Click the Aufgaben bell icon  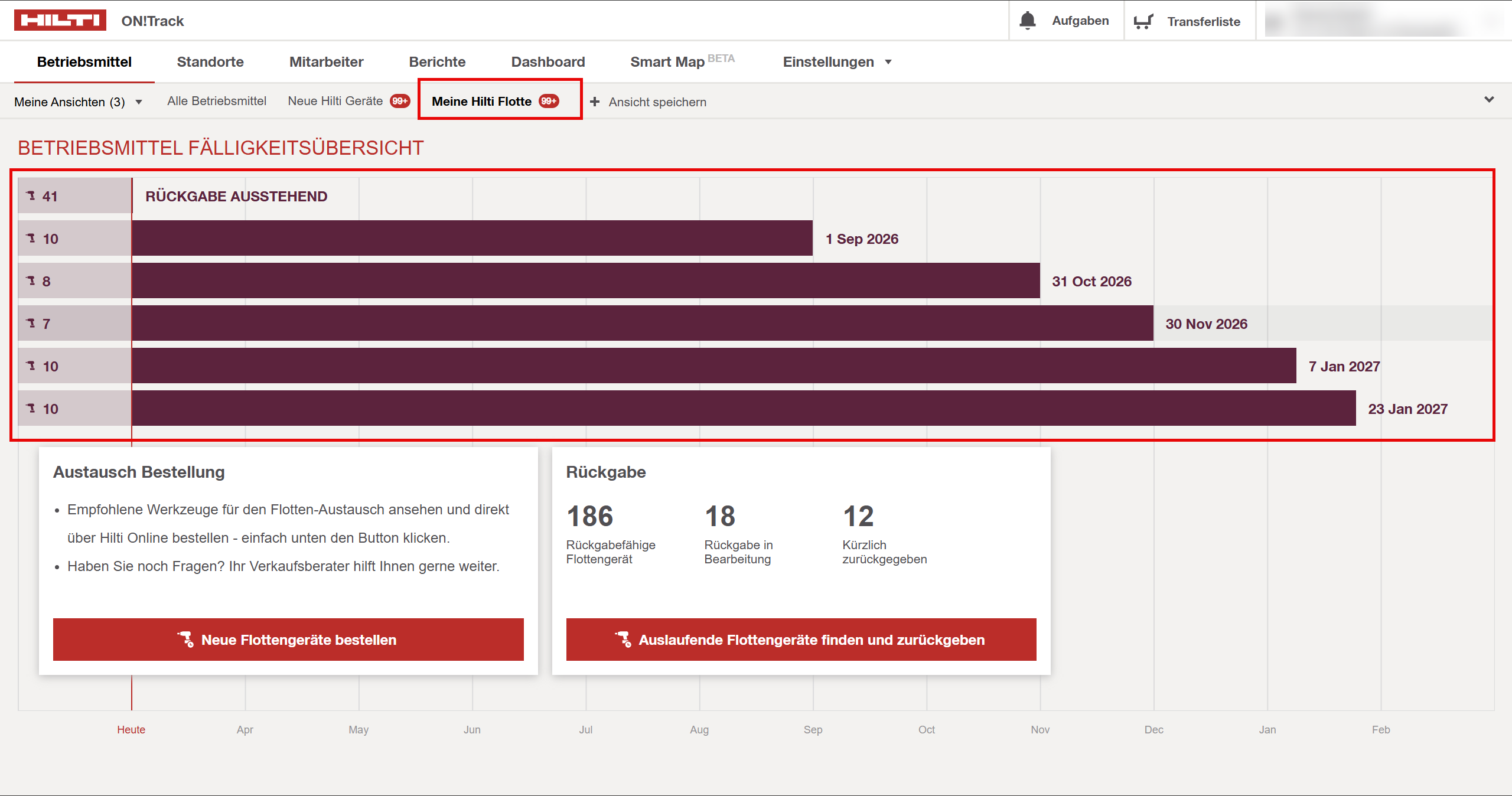click(1028, 21)
